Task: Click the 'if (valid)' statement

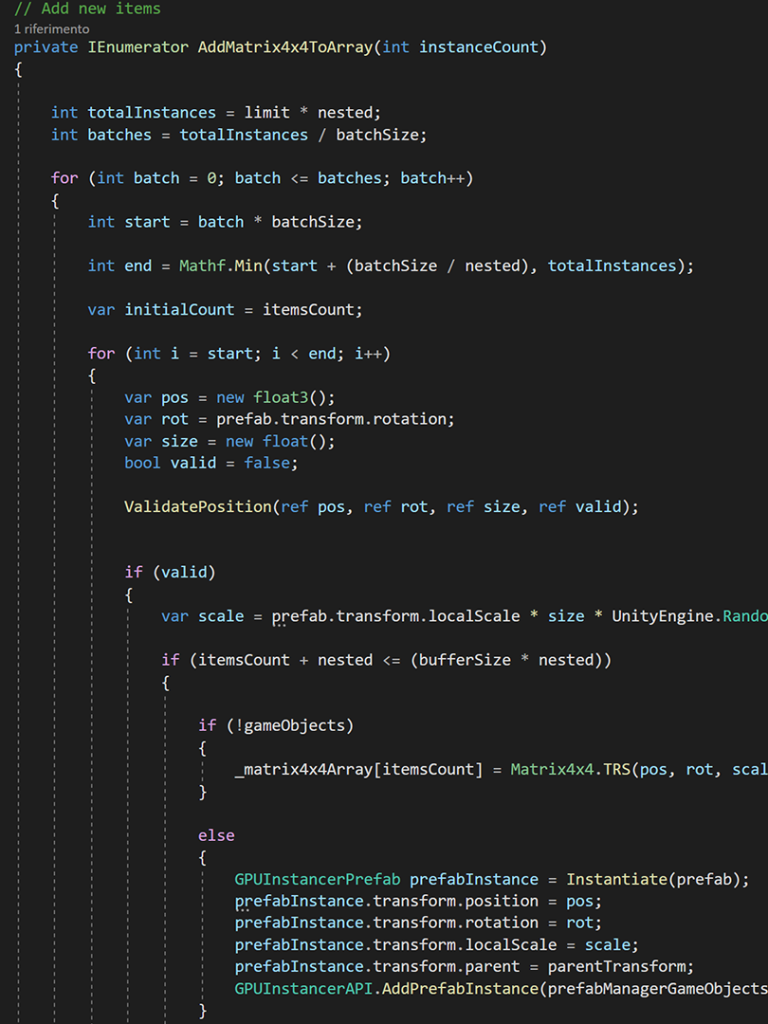Action: tap(170, 573)
